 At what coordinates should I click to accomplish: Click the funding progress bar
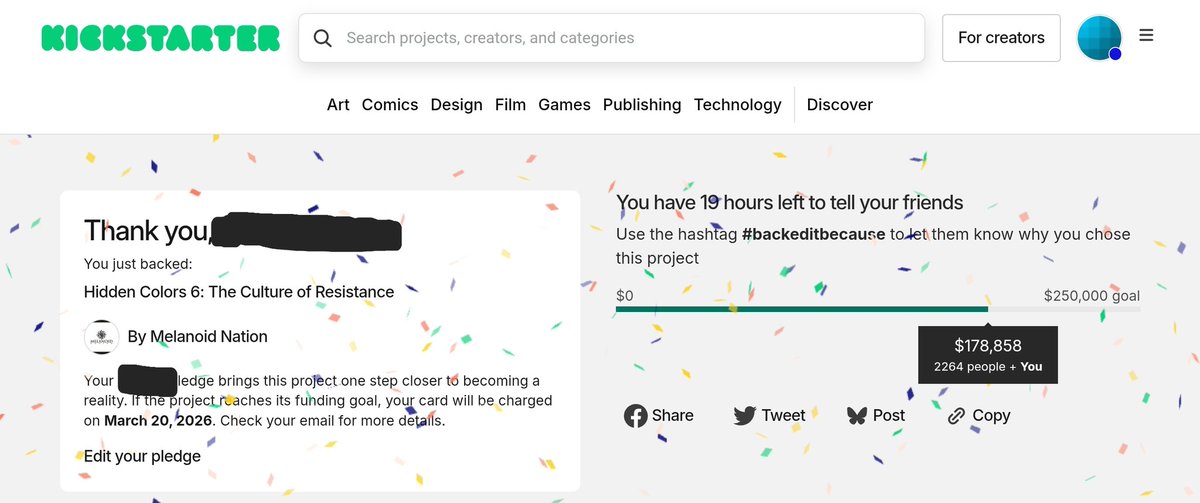click(878, 309)
